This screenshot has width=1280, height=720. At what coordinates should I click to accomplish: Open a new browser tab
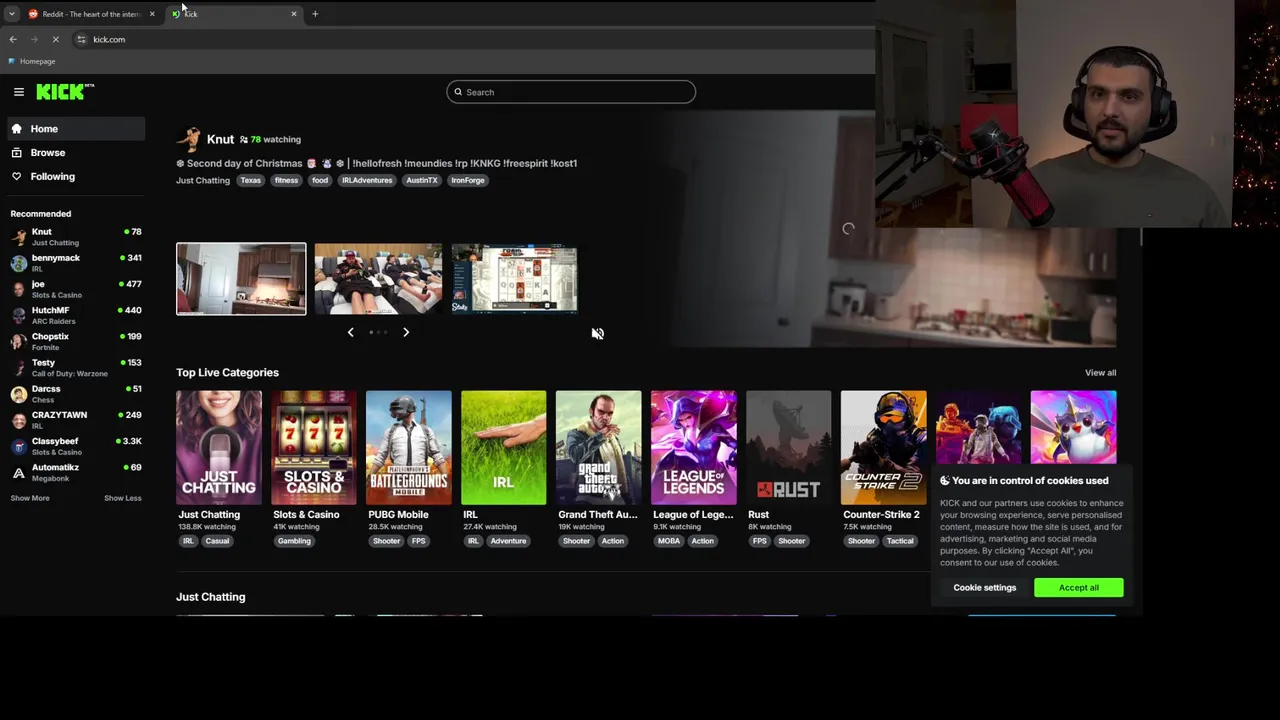(315, 14)
